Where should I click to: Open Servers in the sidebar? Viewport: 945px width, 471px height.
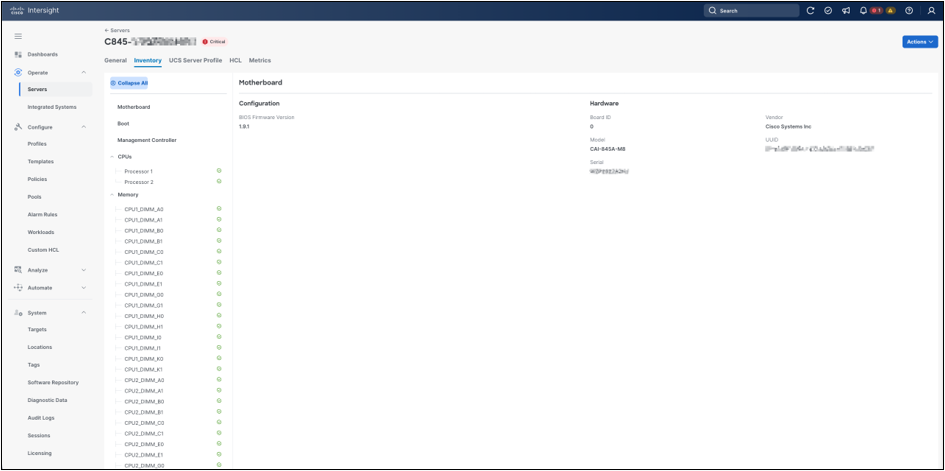click(x=55, y=89)
